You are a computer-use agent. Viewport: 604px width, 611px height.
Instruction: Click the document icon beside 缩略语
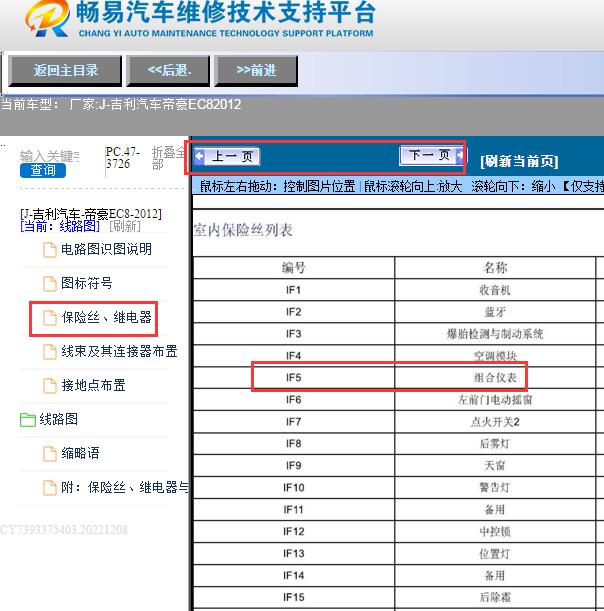click(x=49, y=454)
